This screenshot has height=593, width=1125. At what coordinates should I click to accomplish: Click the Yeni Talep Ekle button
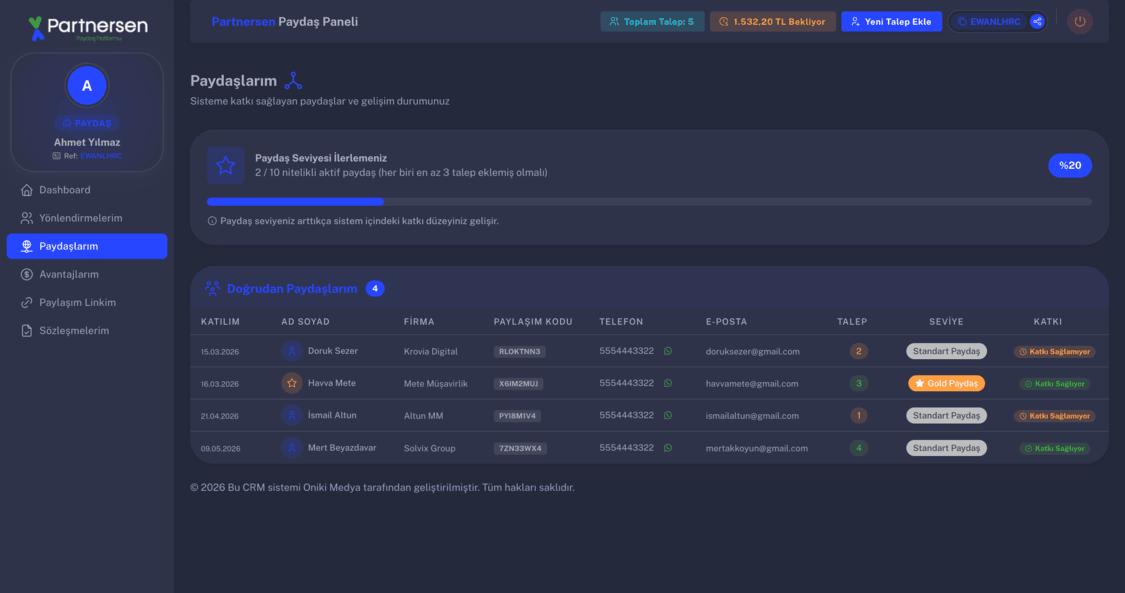pos(891,22)
